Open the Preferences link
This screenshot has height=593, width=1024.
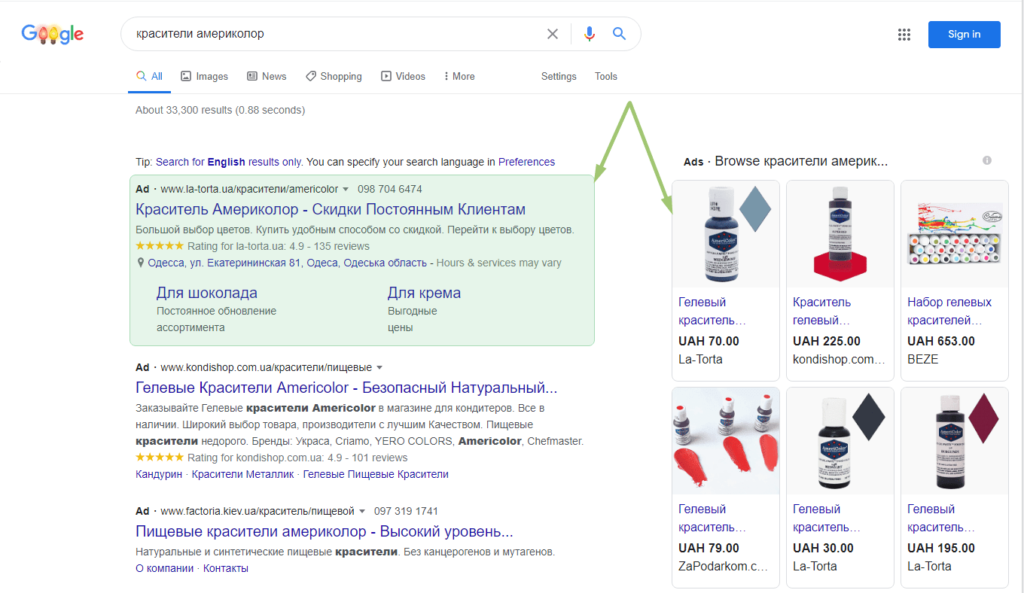526,162
